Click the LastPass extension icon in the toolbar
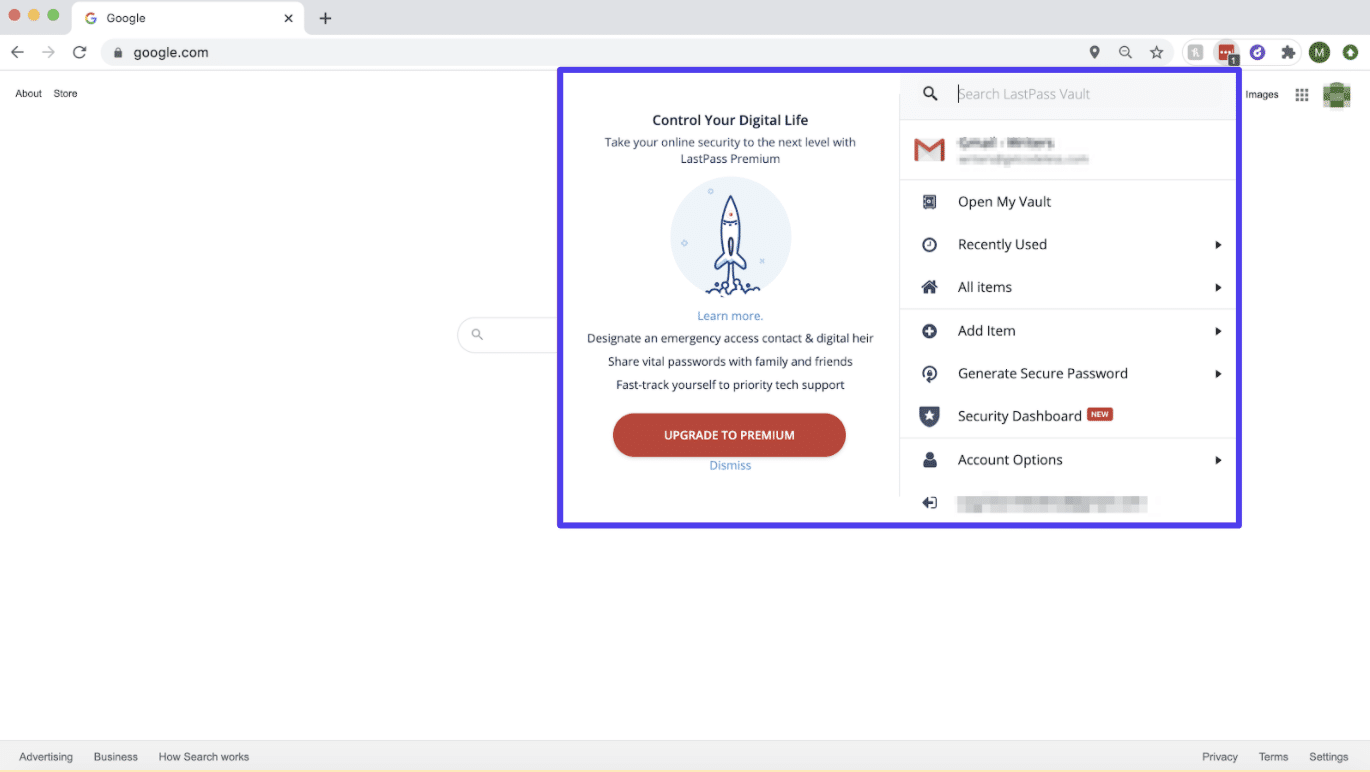Viewport: 1370px width, 772px height. (x=1226, y=51)
